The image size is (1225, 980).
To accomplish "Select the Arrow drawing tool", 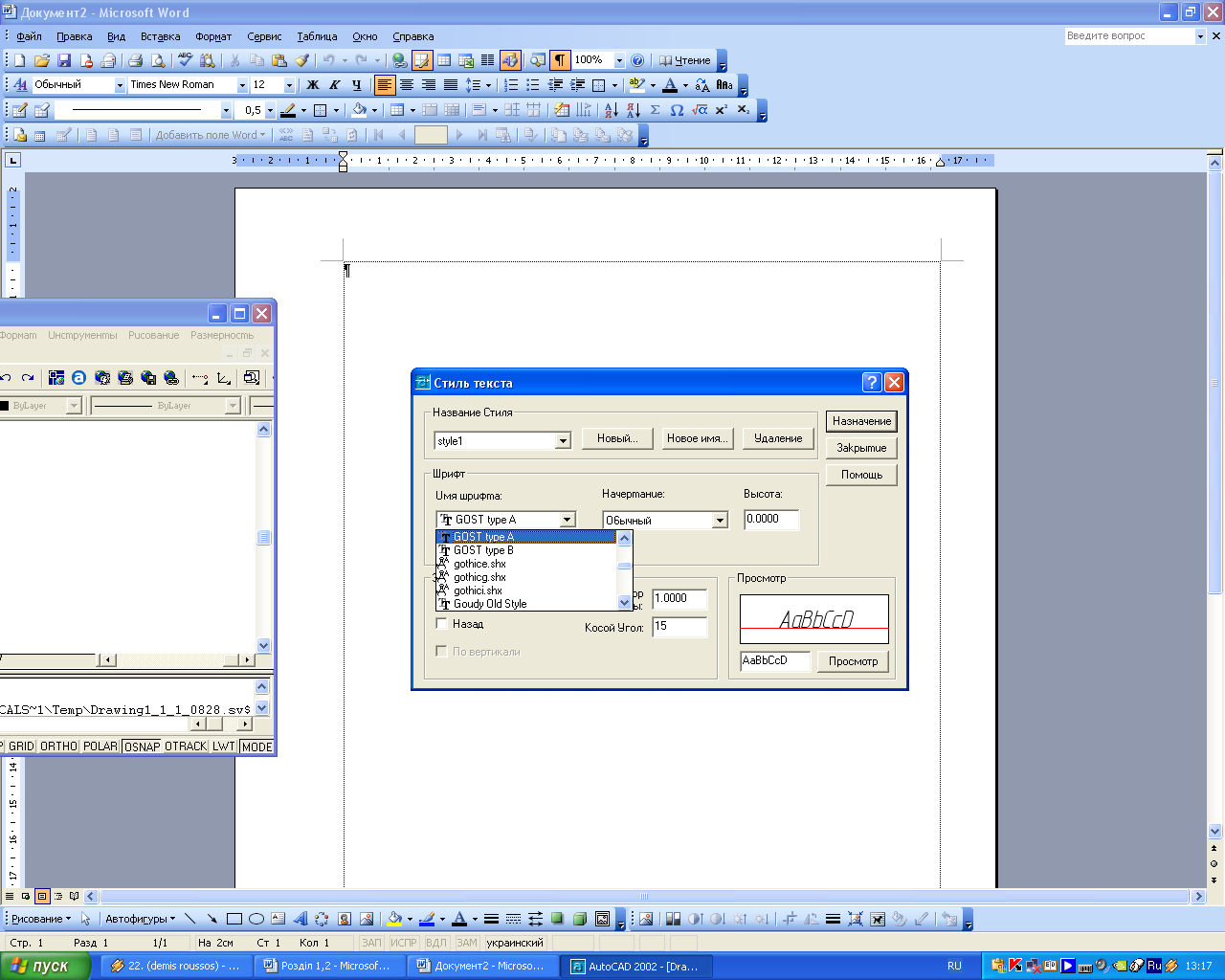I will (212, 919).
